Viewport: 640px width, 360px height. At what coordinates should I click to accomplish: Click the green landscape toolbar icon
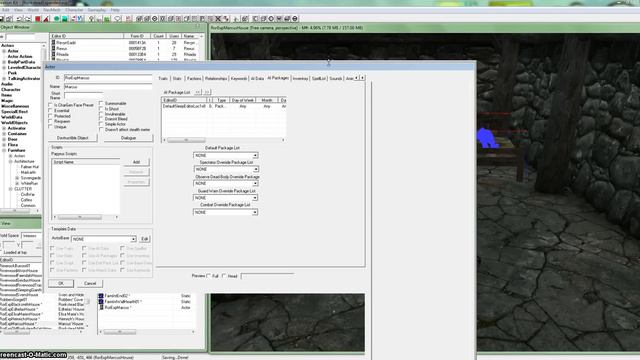point(107,19)
